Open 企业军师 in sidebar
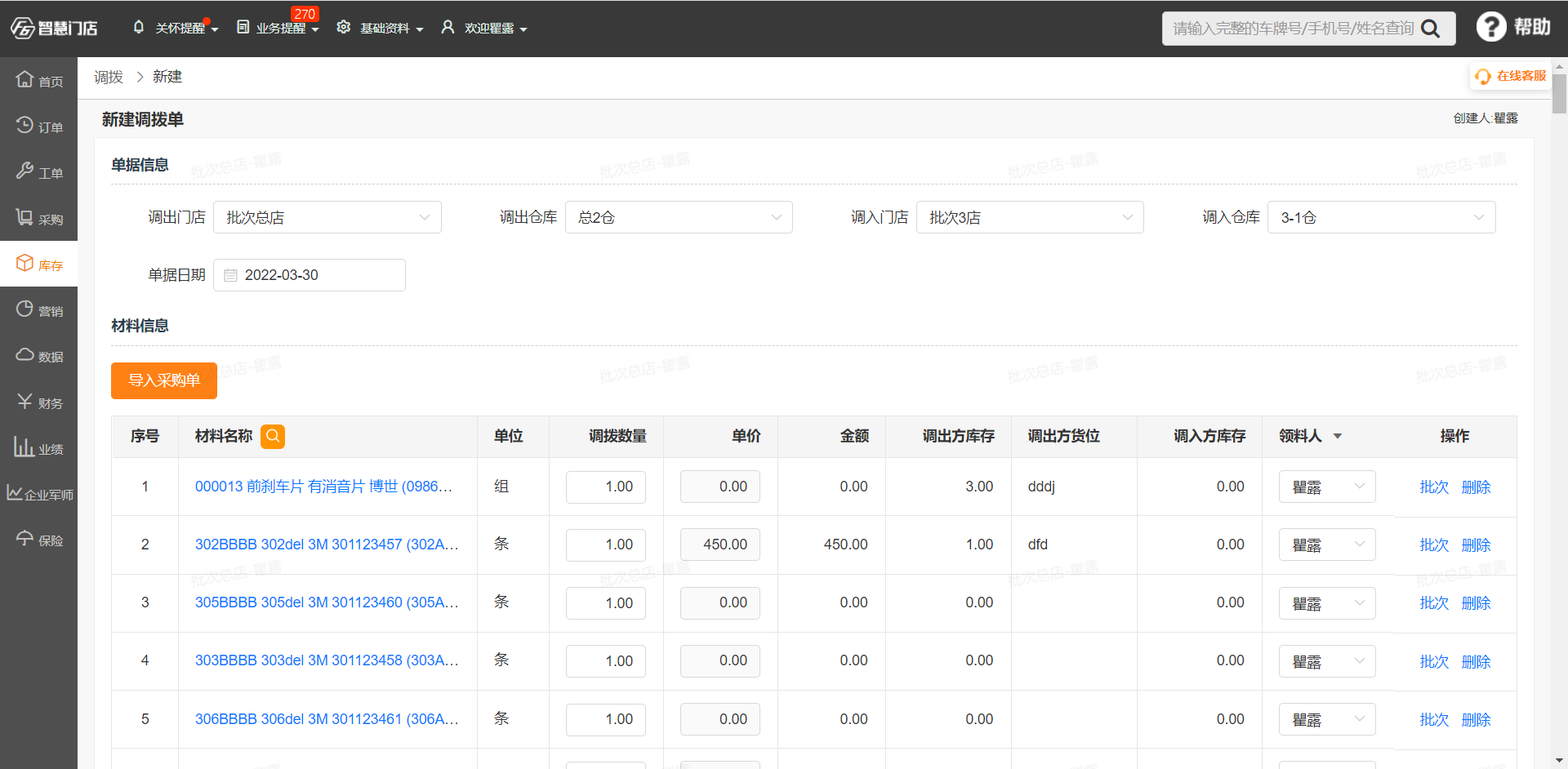The image size is (1568, 769). [x=38, y=494]
